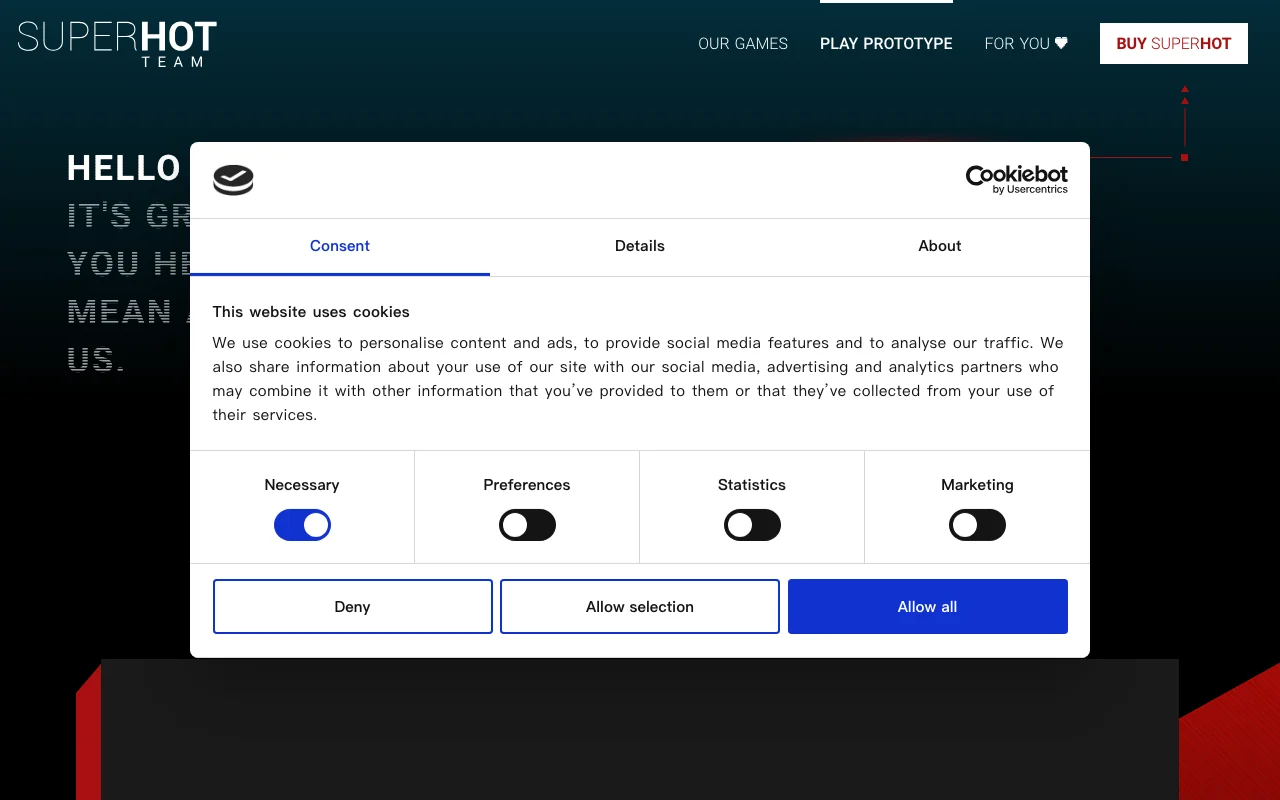This screenshot has width=1280, height=800.
Task: Open the Cookiebot by Usercentrics logo link
Action: point(1016,180)
